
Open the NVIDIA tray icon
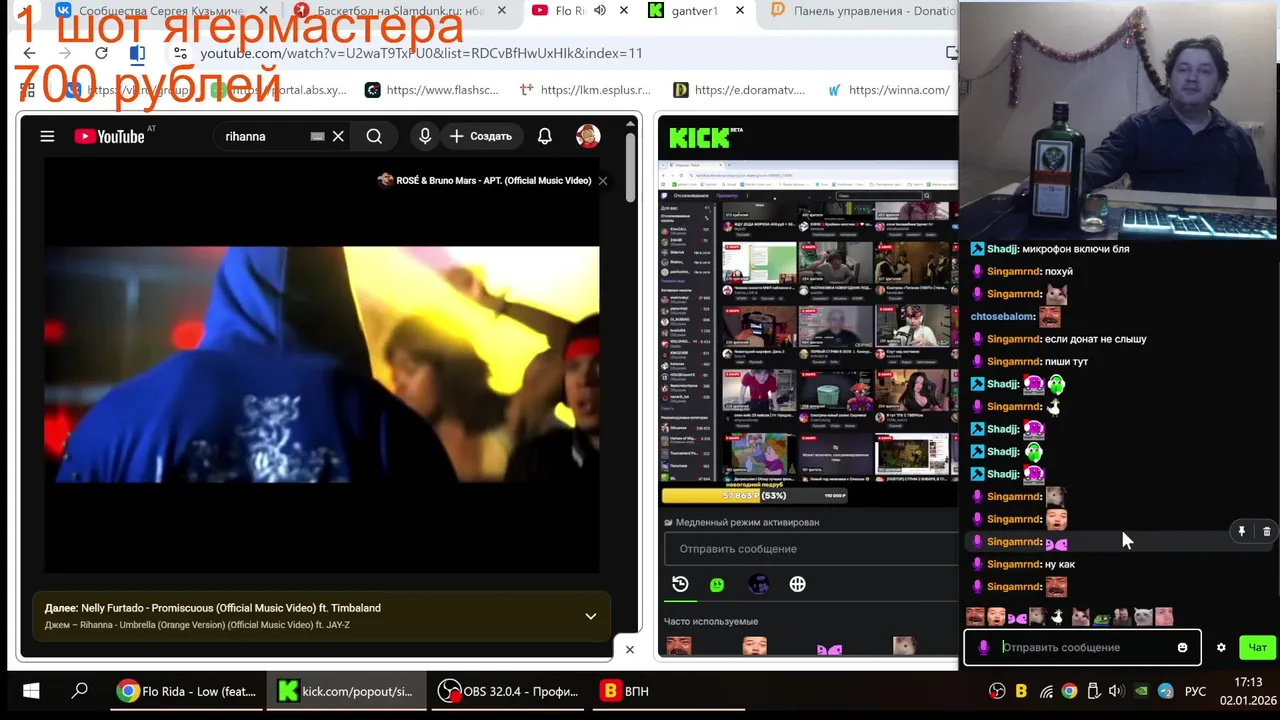coord(1141,691)
